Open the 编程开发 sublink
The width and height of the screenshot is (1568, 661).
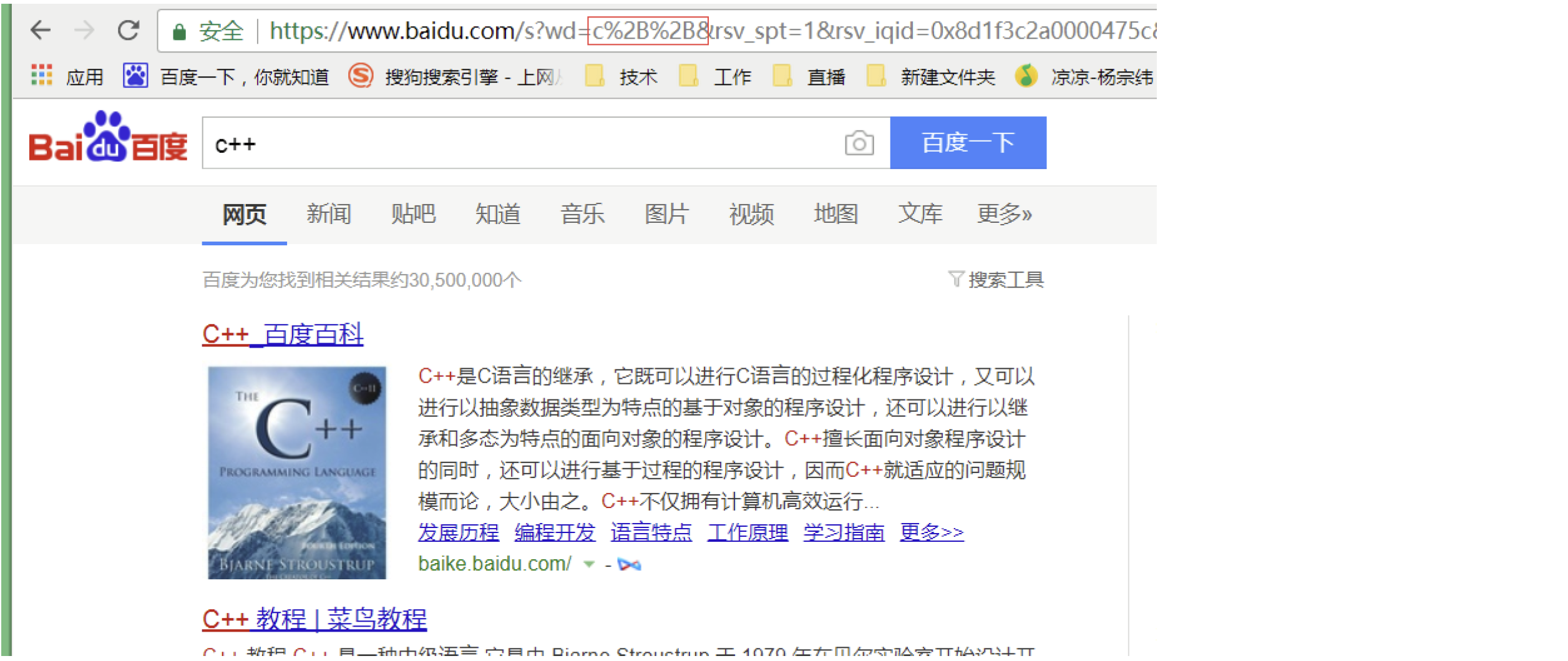555,534
